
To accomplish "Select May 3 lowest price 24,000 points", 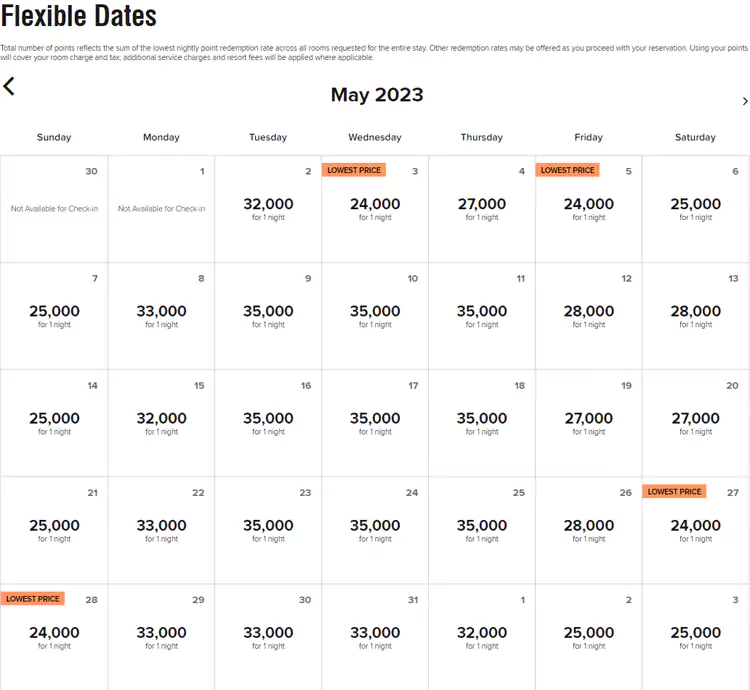I will point(375,208).
